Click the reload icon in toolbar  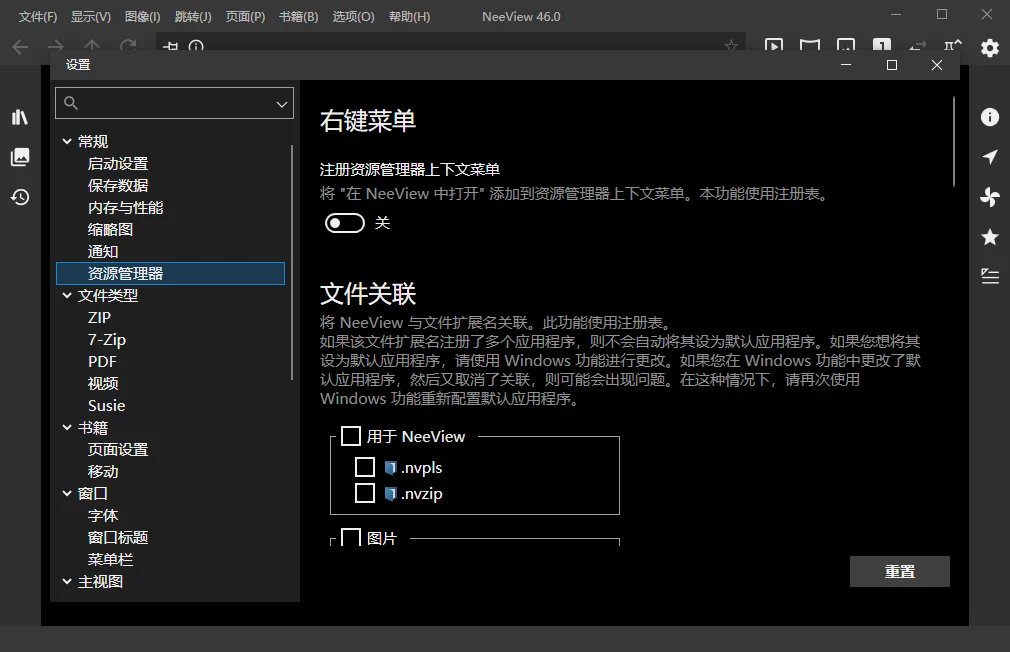click(128, 46)
